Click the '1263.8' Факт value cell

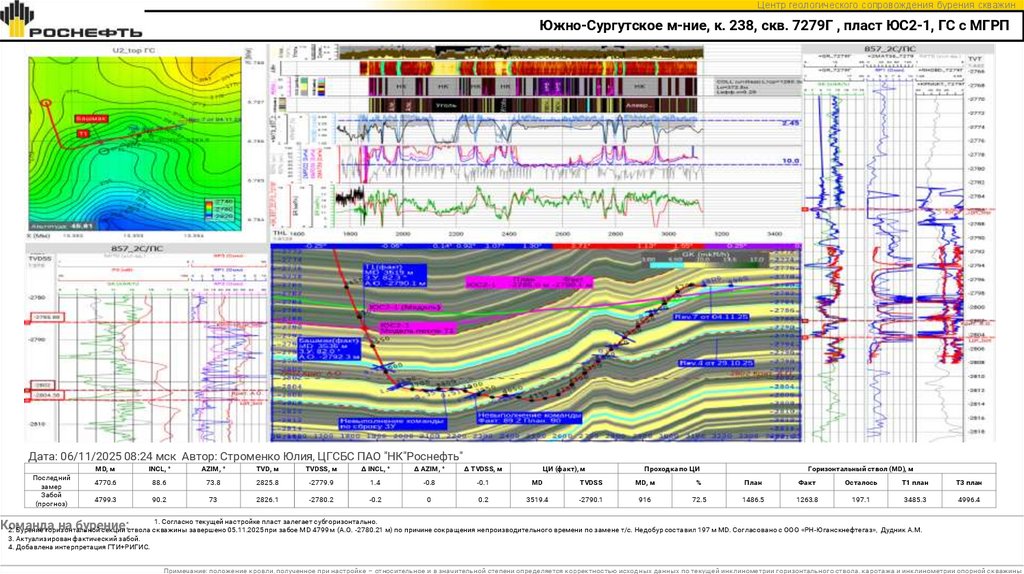point(807,500)
